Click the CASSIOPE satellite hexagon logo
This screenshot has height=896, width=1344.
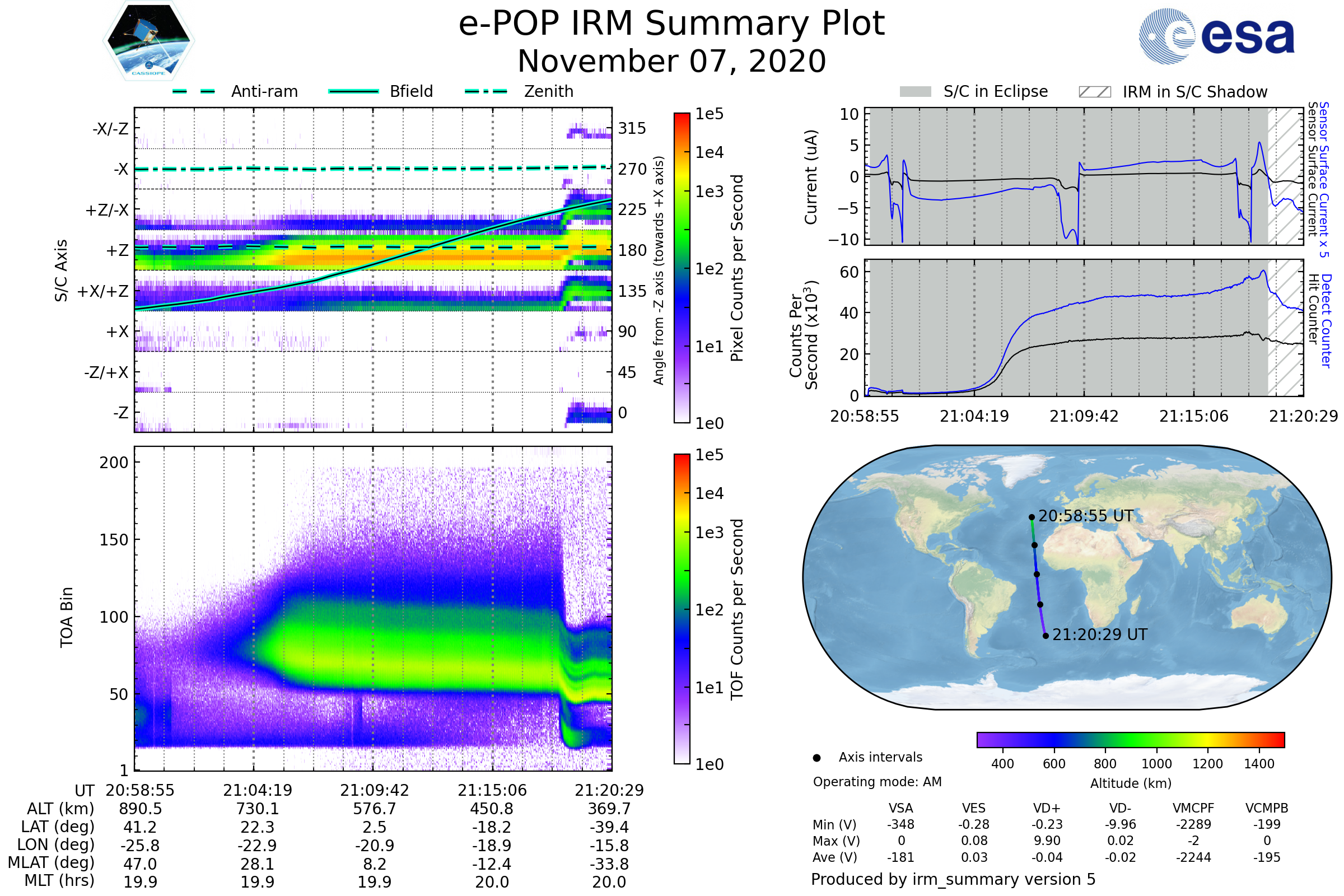click(x=148, y=41)
